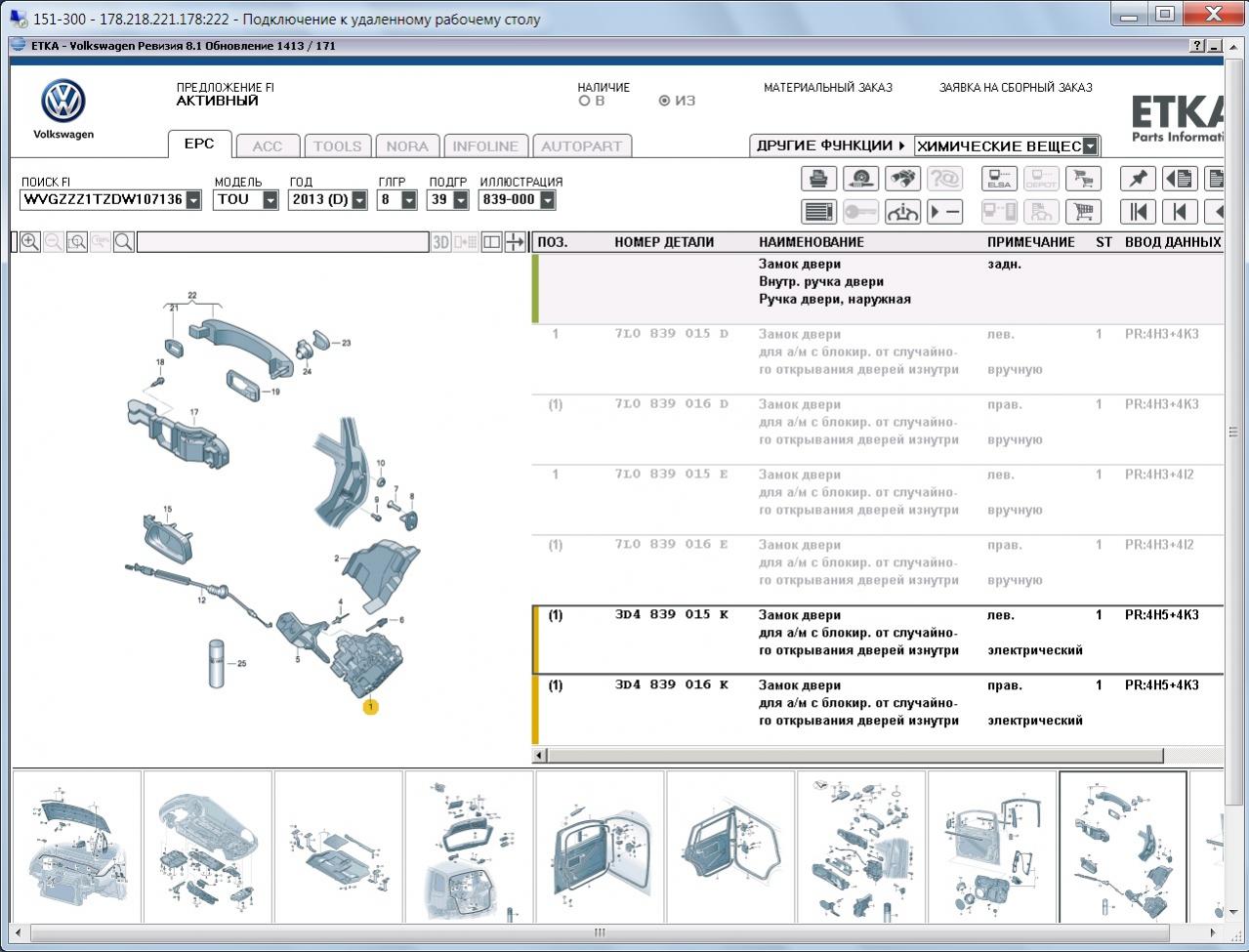Select part row 7L0 839 016 D

click(x=879, y=430)
